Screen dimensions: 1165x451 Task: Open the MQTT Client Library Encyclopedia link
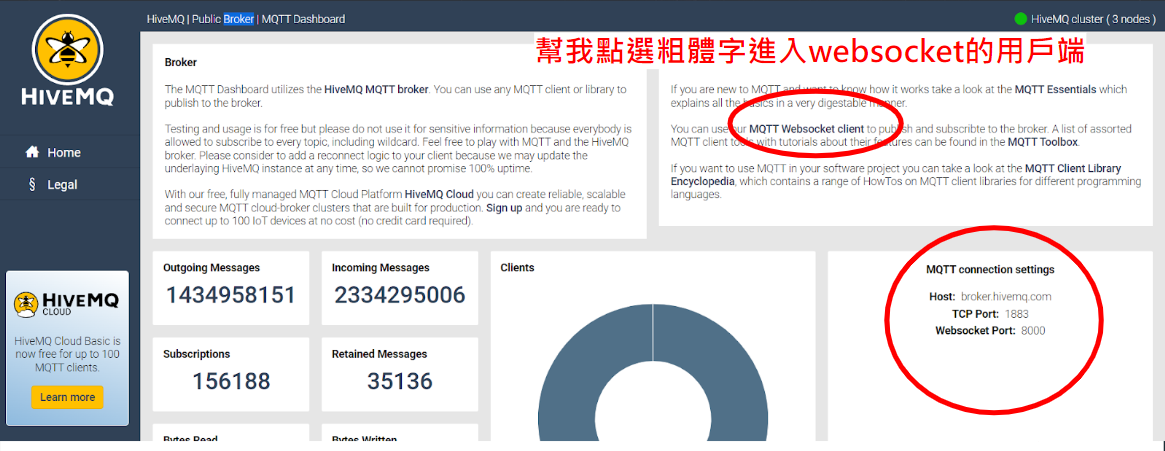point(897,175)
